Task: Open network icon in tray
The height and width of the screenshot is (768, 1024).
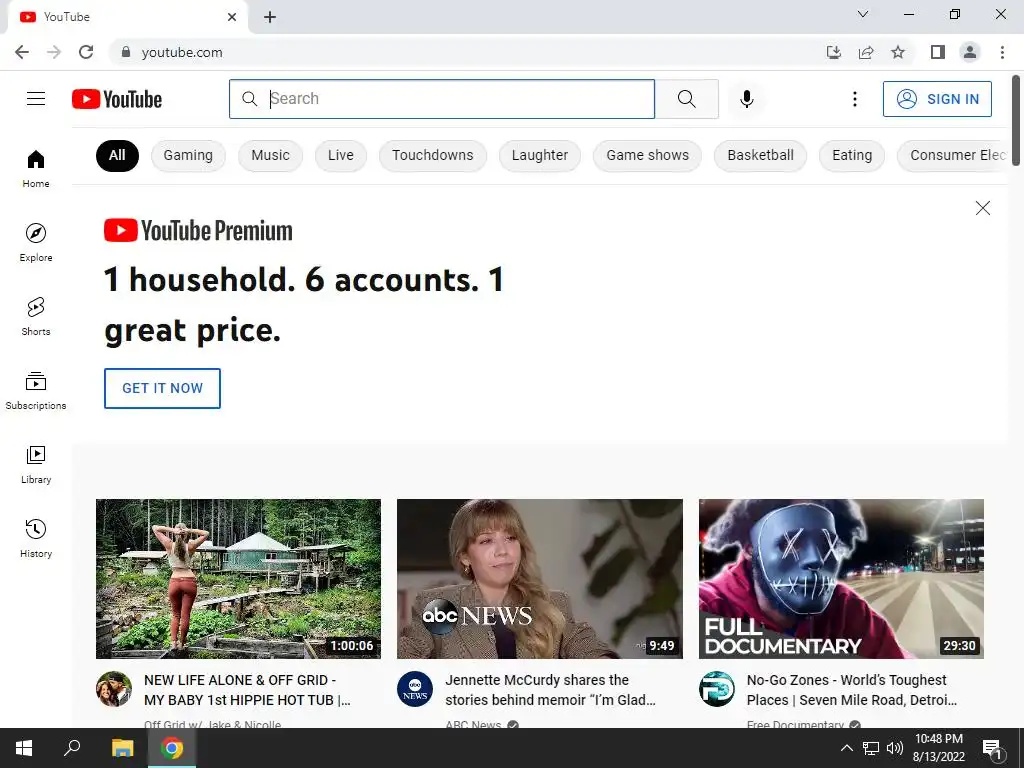Action: tap(871, 748)
